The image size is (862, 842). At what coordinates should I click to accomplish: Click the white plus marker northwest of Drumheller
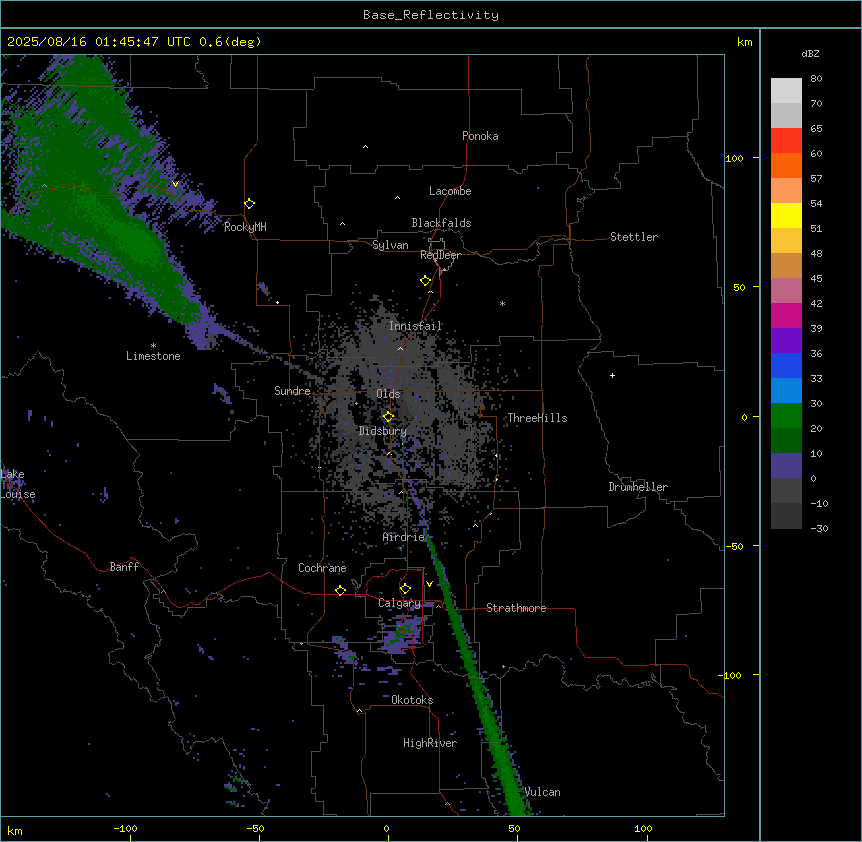(x=612, y=375)
